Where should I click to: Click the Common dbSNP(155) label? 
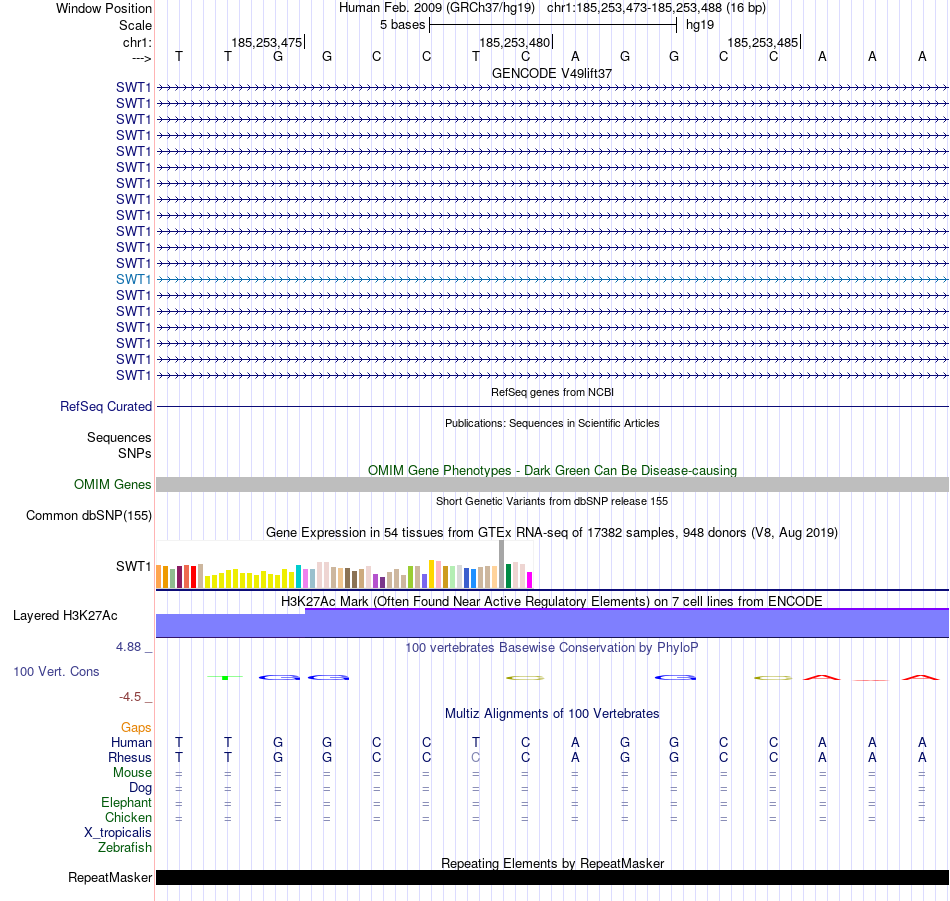(x=89, y=516)
